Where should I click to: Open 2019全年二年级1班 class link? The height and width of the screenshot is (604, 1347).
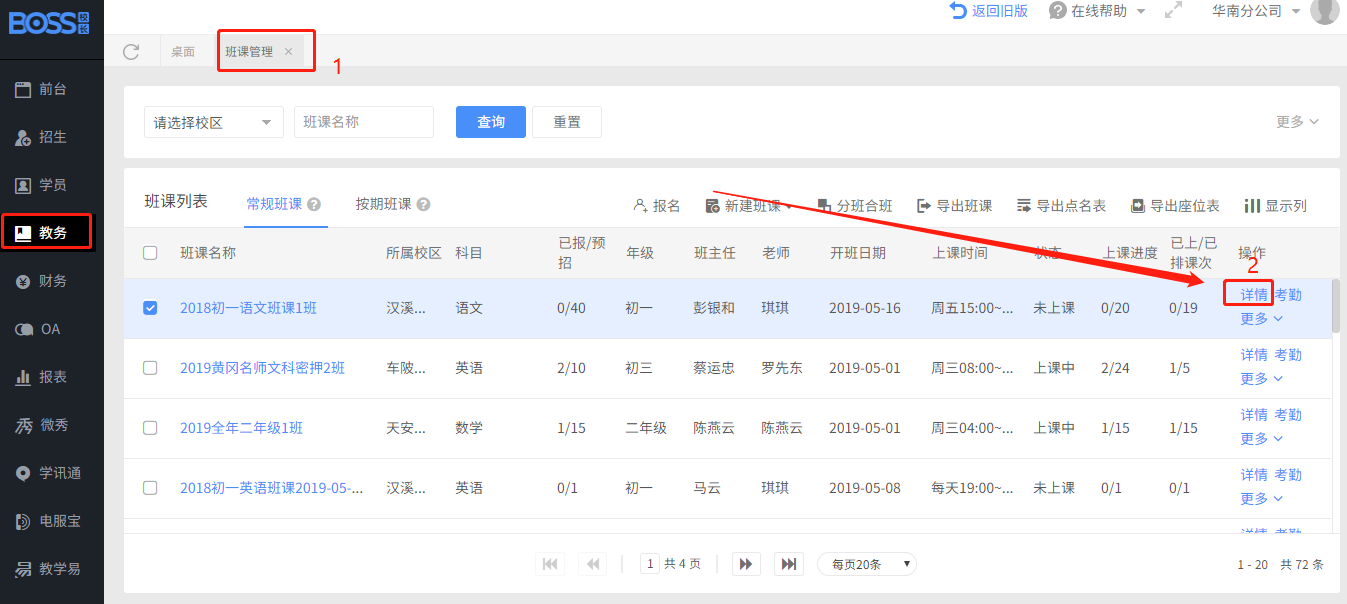(x=241, y=428)
